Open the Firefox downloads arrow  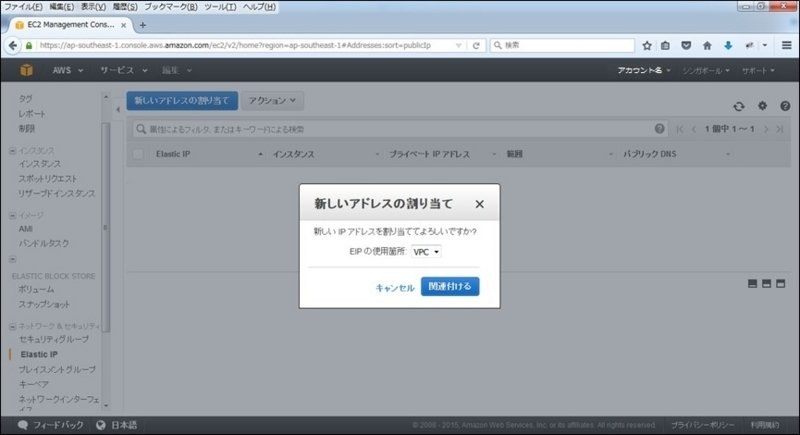coord(727,45)
